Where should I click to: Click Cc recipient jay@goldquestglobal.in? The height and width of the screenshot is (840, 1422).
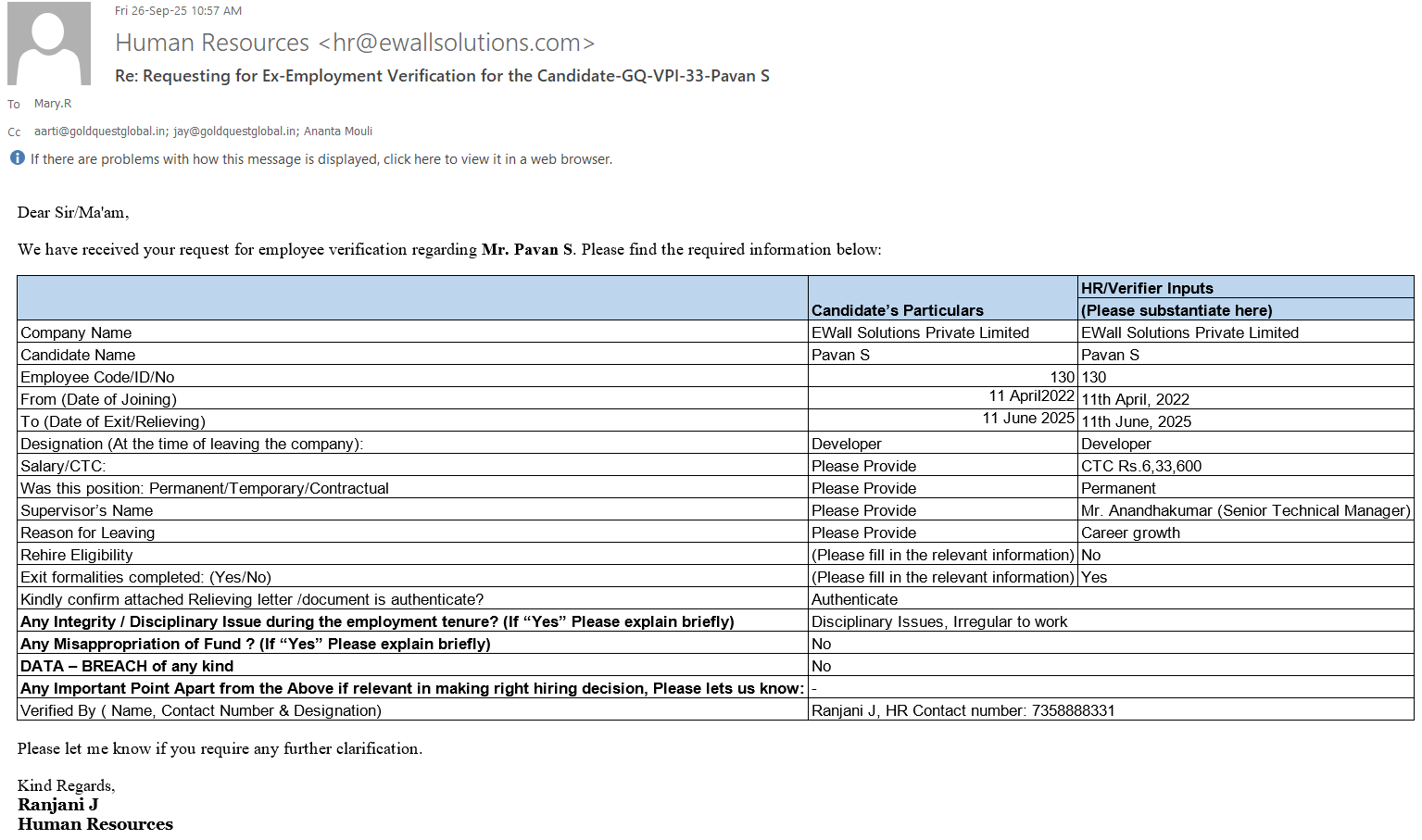coord(235,132)
